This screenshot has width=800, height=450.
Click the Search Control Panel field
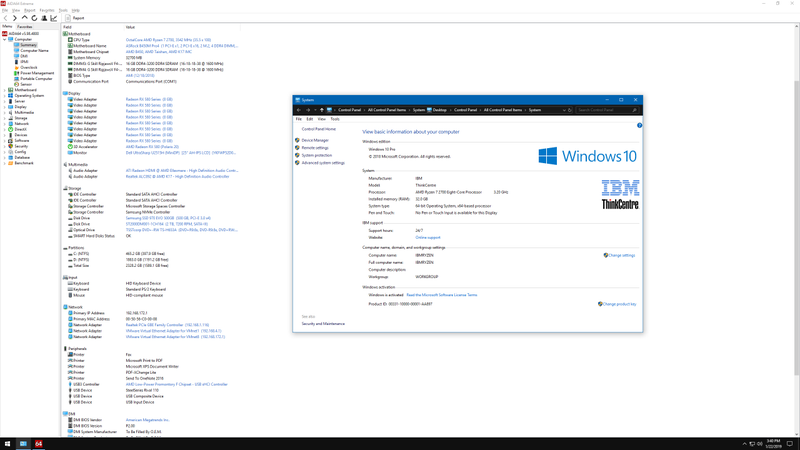coord(607,110)
